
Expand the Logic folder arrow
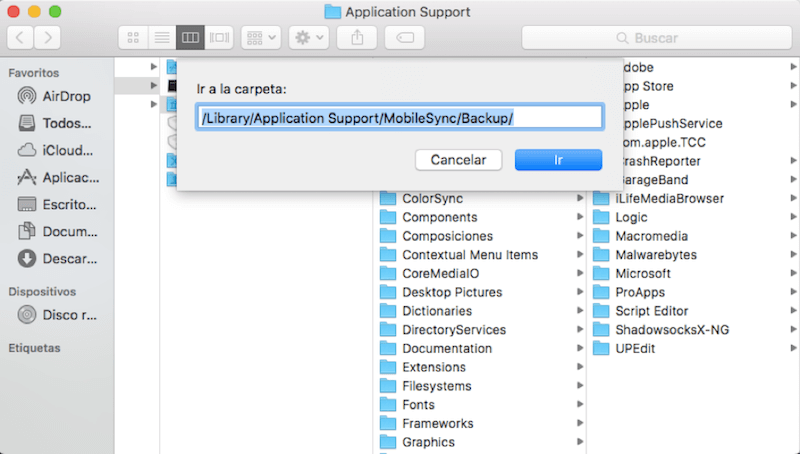(793, 217)
